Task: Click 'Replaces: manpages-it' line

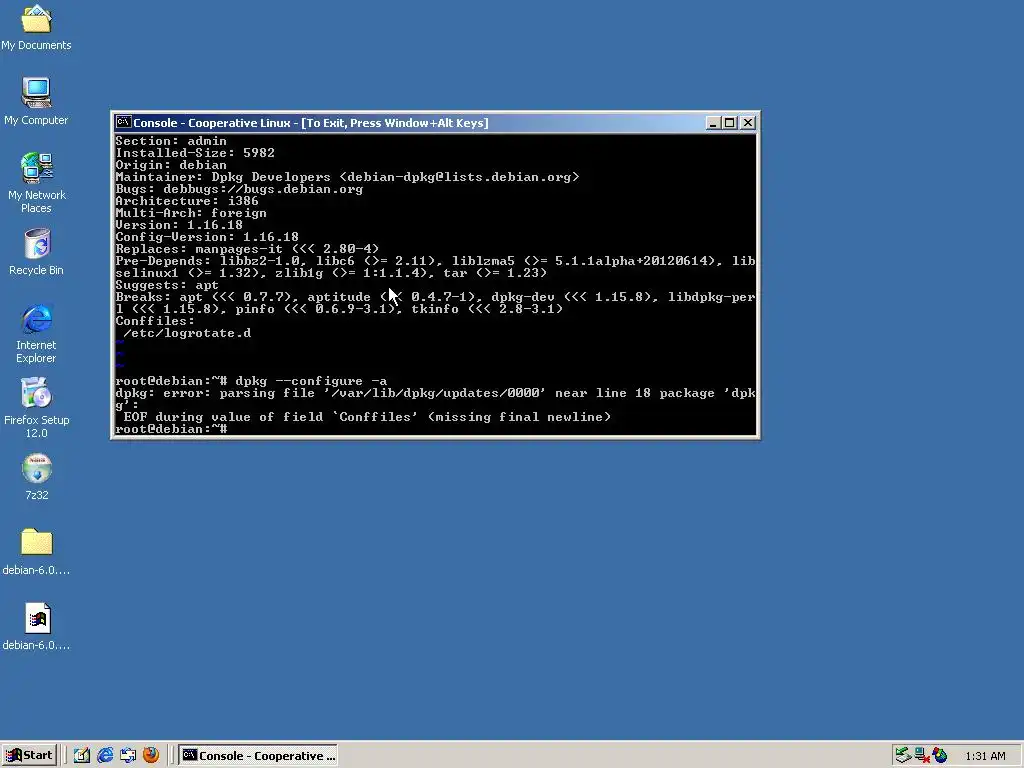Action: pos(247,249)
